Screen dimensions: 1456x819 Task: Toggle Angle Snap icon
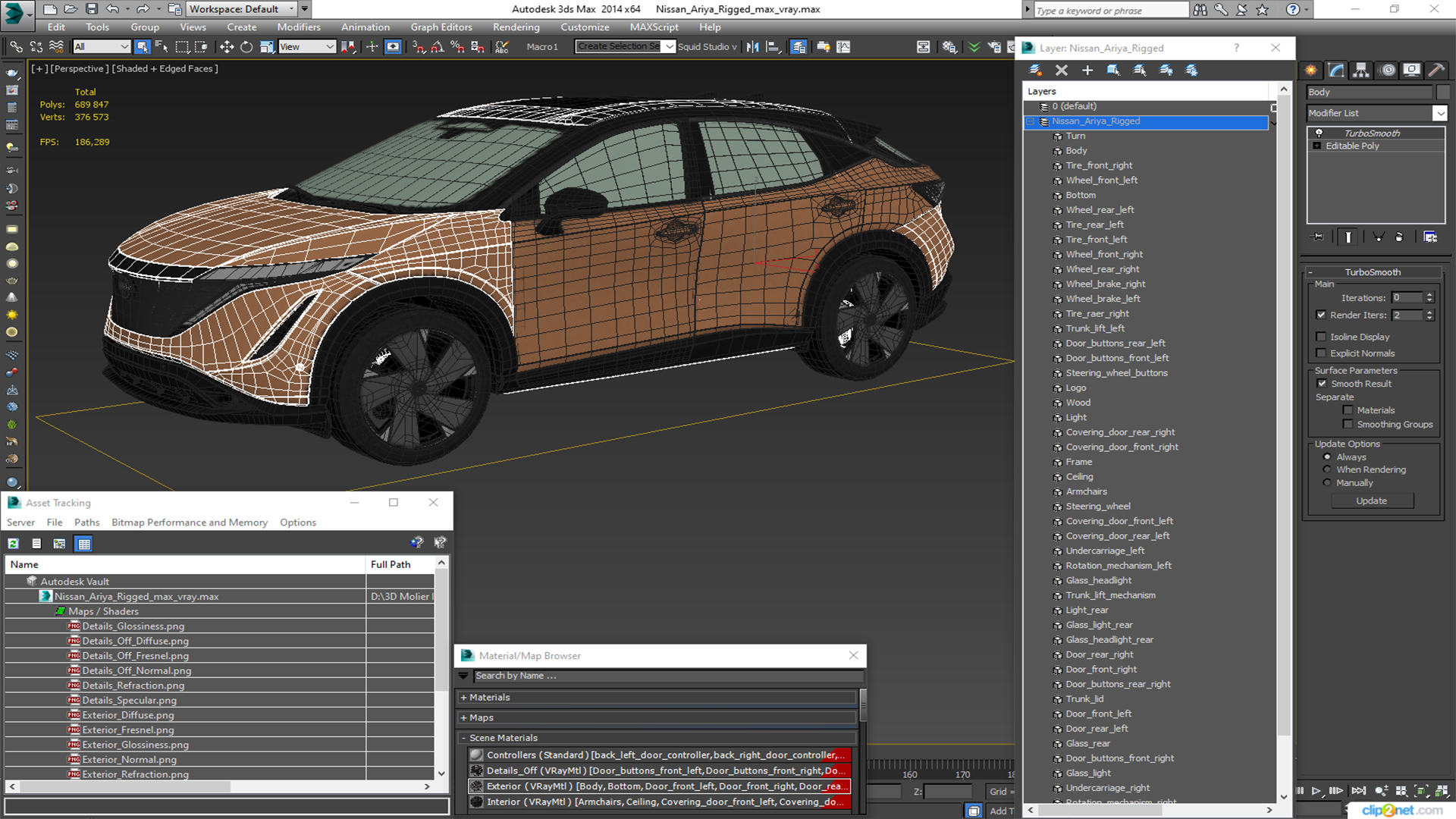(438, 47)
